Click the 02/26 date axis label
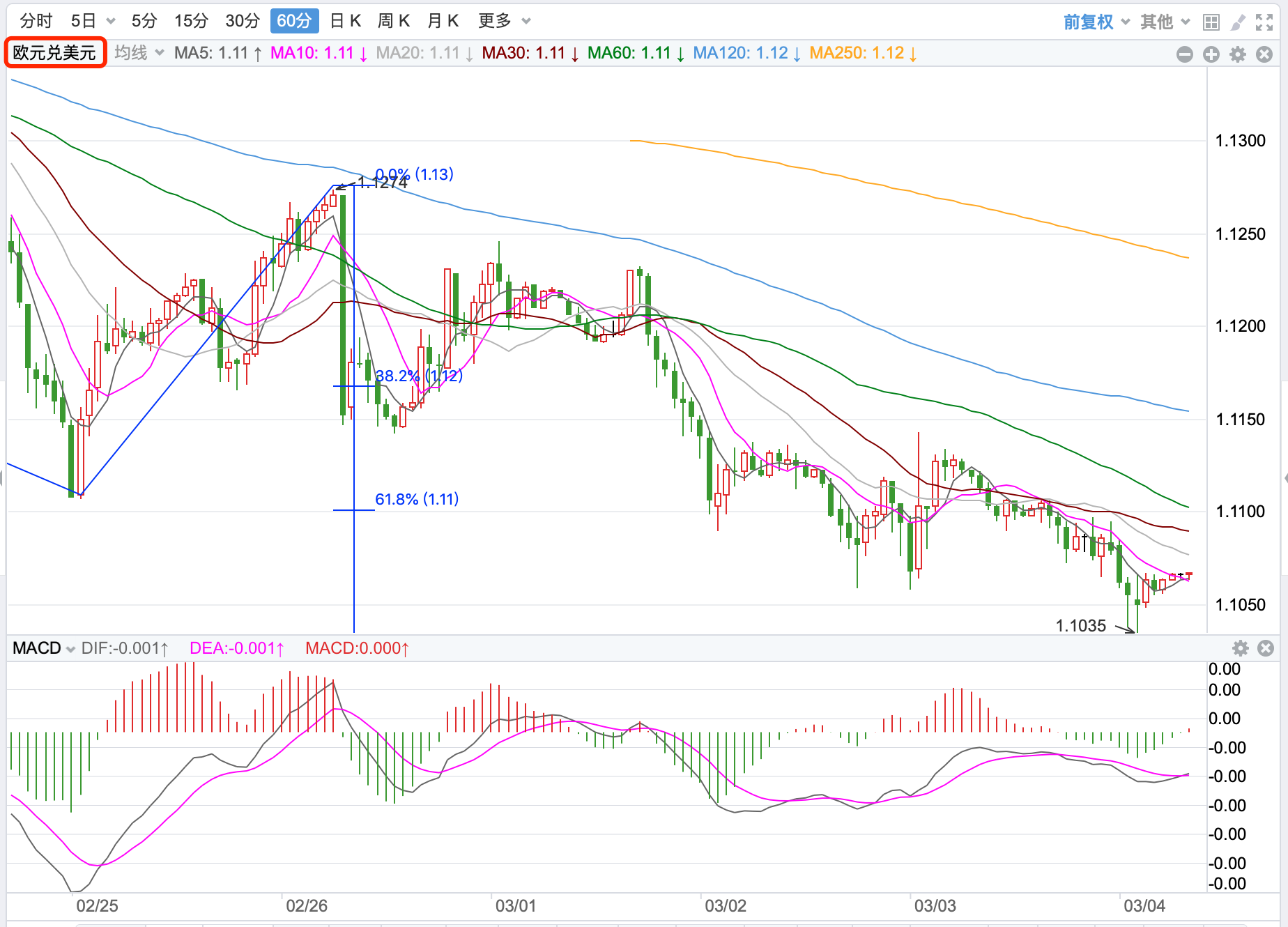Image resolution: width=1288 pixels, height=927 pixels. 307,906
